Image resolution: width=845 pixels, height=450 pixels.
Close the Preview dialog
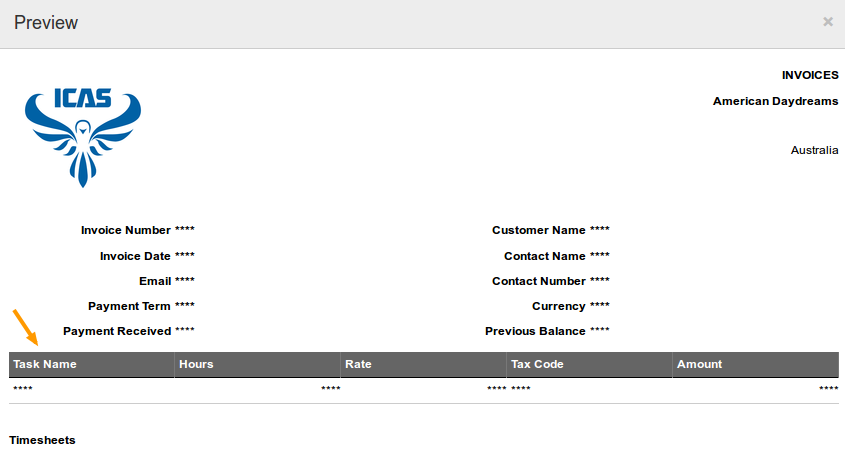(x=828, y=22)
